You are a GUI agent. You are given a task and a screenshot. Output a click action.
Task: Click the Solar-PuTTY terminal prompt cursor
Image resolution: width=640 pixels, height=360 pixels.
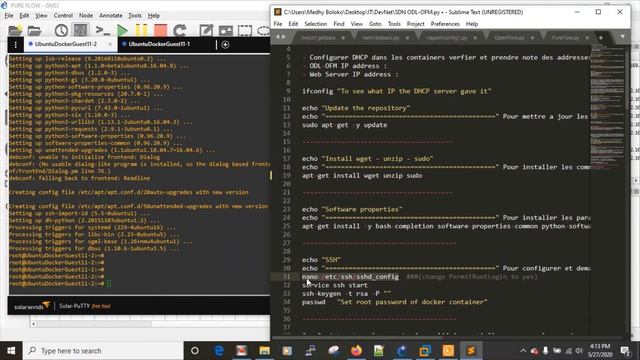point(109,283)
